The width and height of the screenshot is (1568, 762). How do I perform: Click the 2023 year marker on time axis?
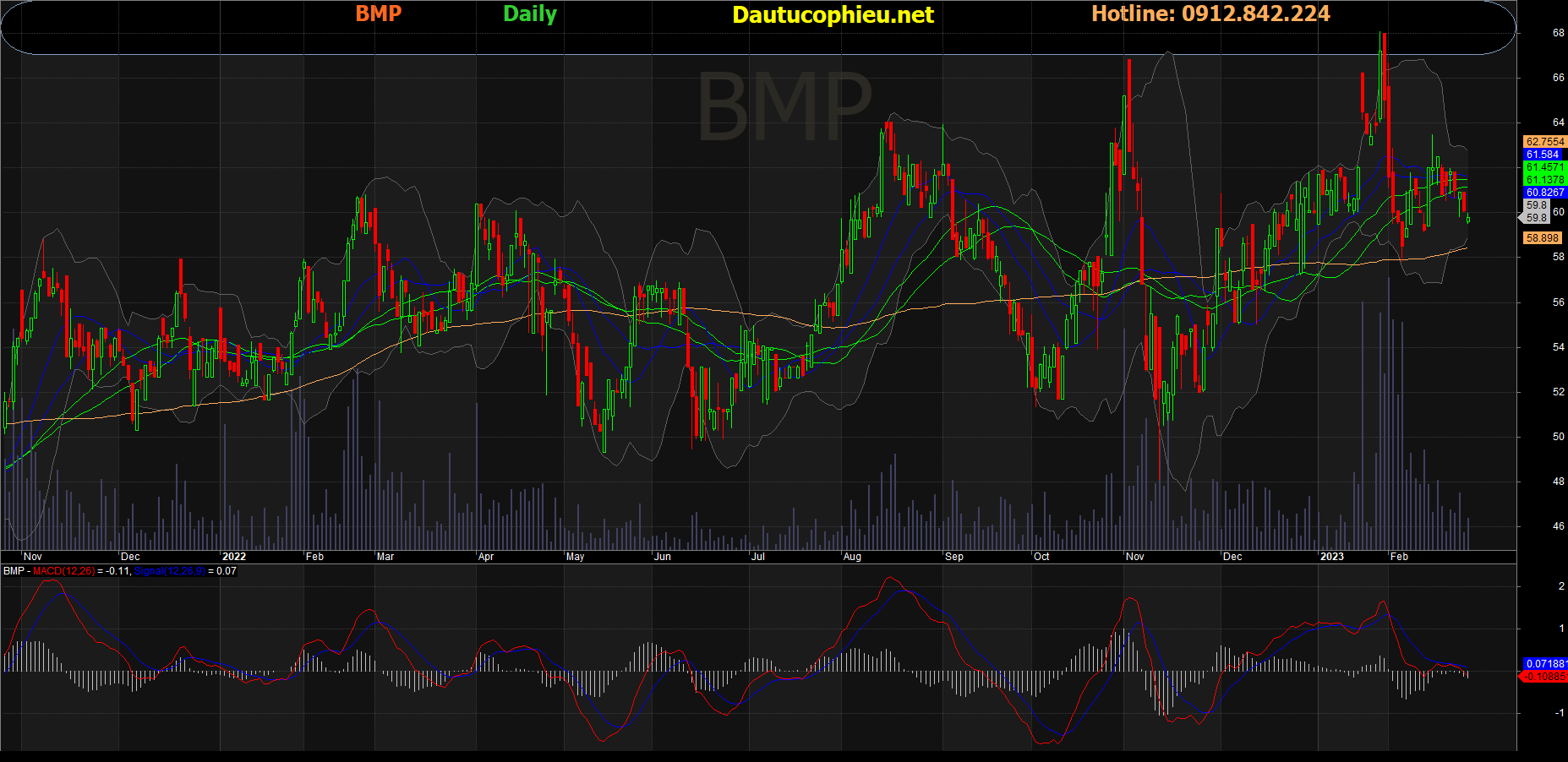click(1331, 557)
